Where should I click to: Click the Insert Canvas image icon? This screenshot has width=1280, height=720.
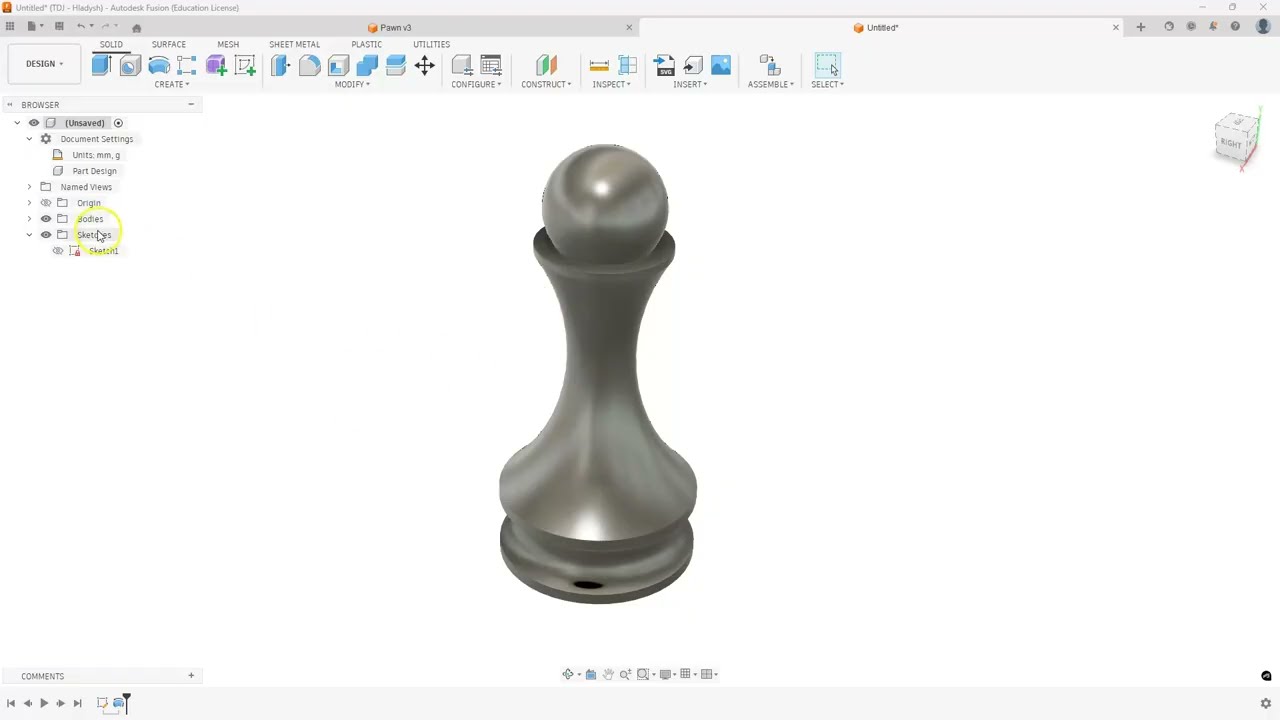(721, 66)
